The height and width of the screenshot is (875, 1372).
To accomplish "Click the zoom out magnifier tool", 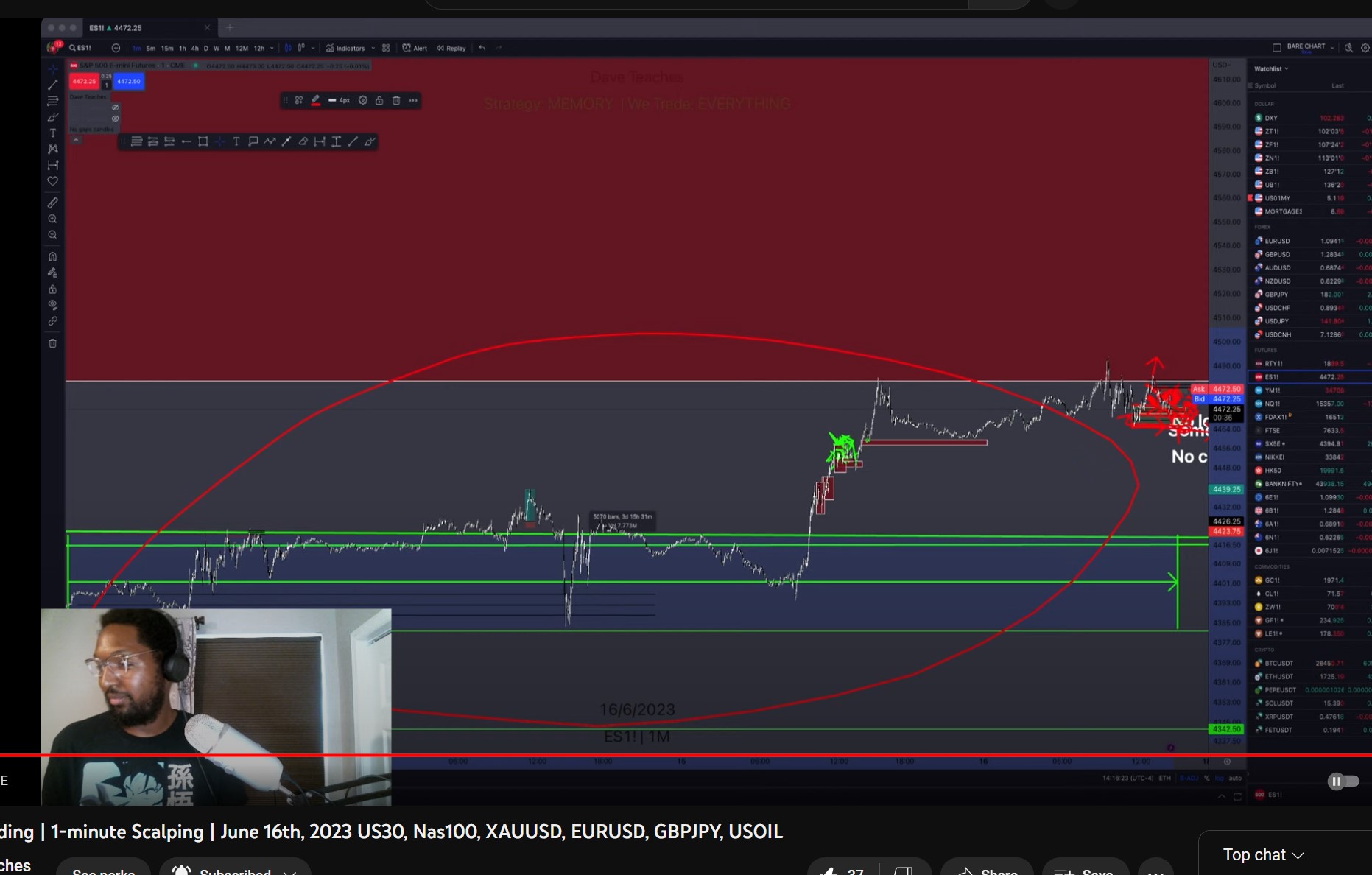I will pos(52,235).
